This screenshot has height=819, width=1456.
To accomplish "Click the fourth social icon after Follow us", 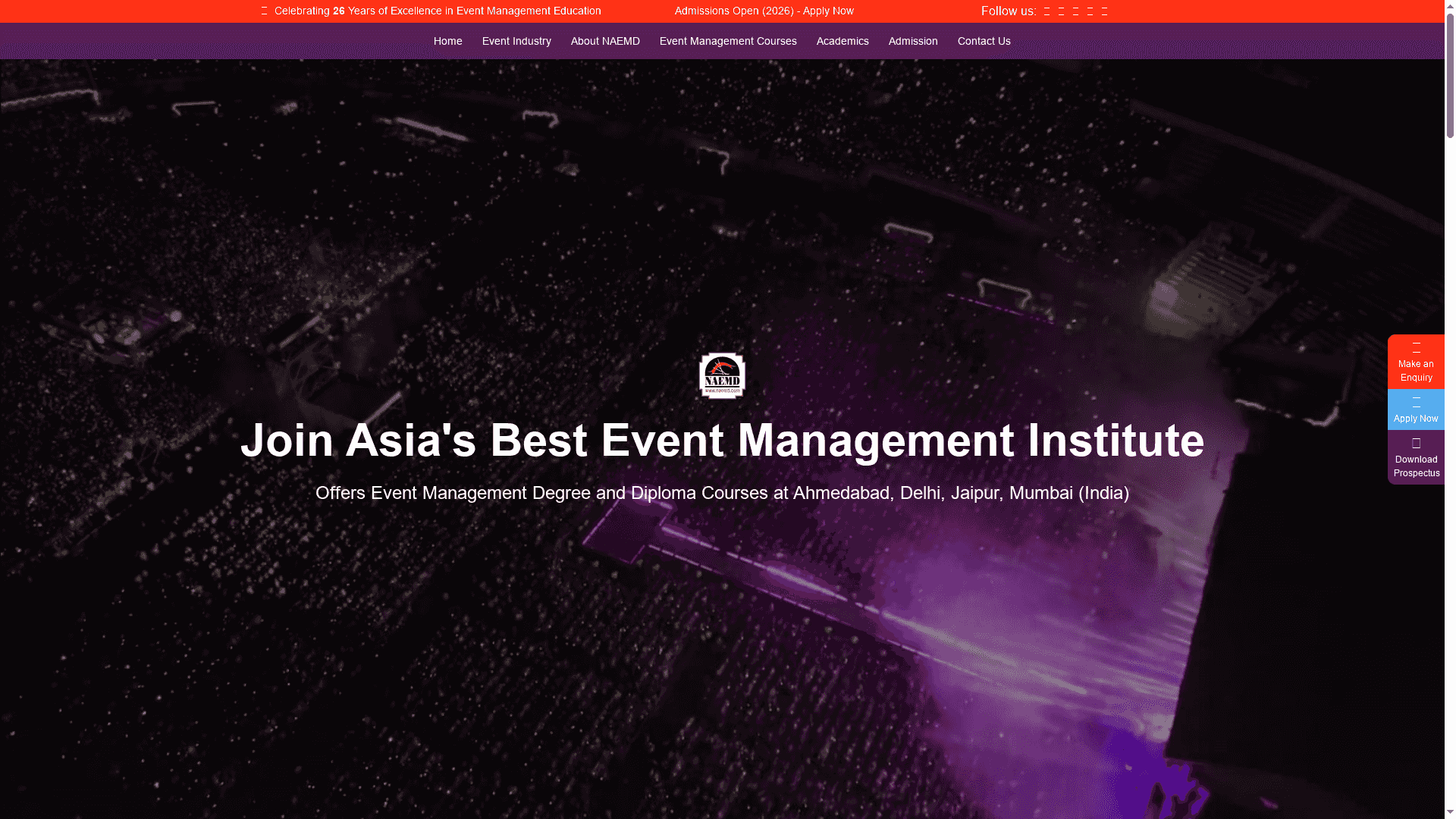I will pyautogui.click(x=1090, y=11).
